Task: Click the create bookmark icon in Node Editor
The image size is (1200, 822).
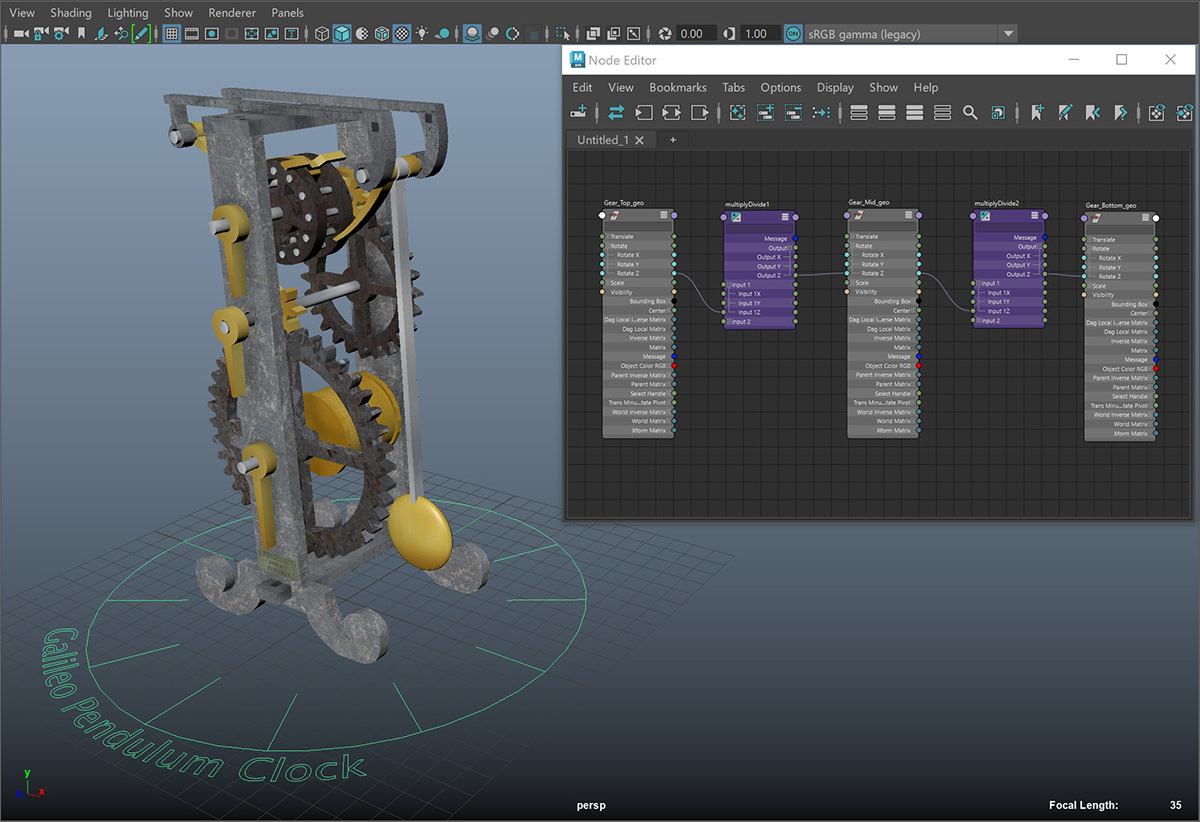Action: (x=1037, y=113)
